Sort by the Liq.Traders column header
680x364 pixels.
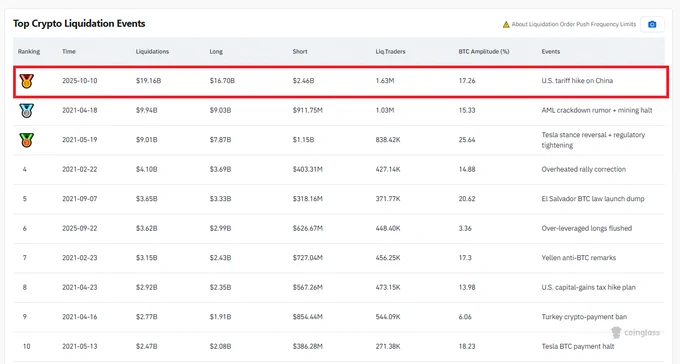click(x=390, y=52)
